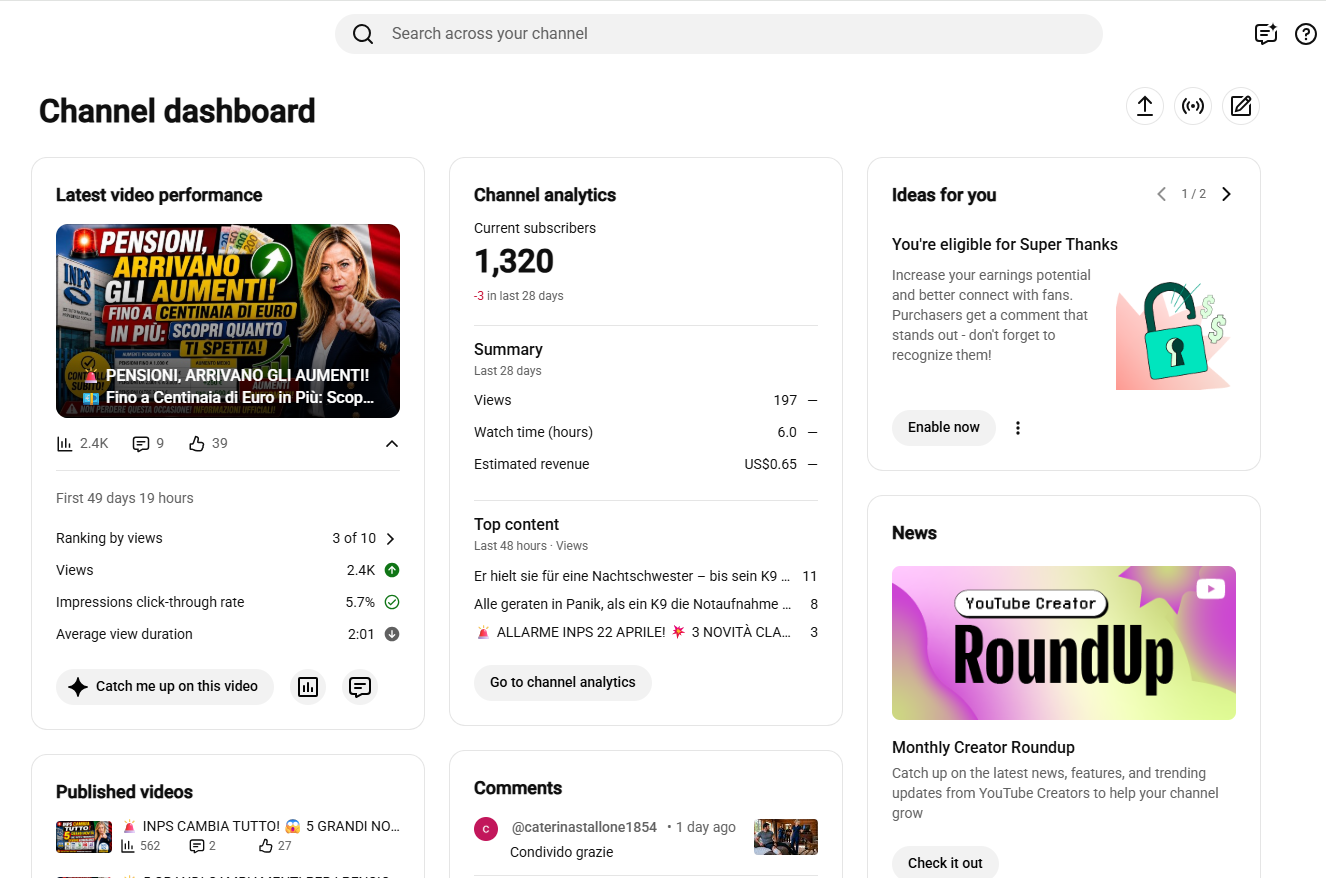Click the 'INPS CAMBIA TUTTO!' published video title

pos(260,826)
